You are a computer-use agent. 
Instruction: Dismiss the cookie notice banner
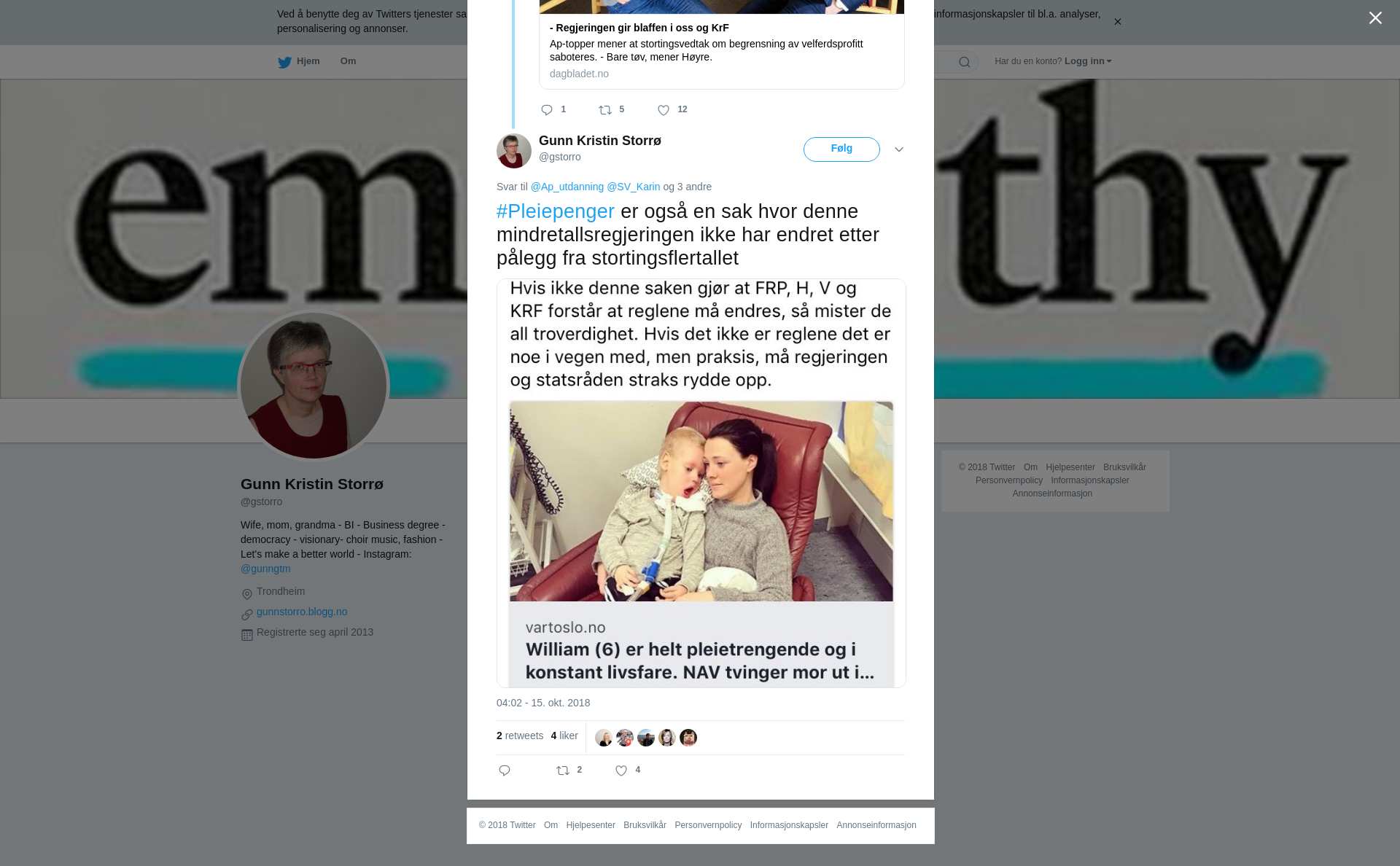coord(1117,22)
